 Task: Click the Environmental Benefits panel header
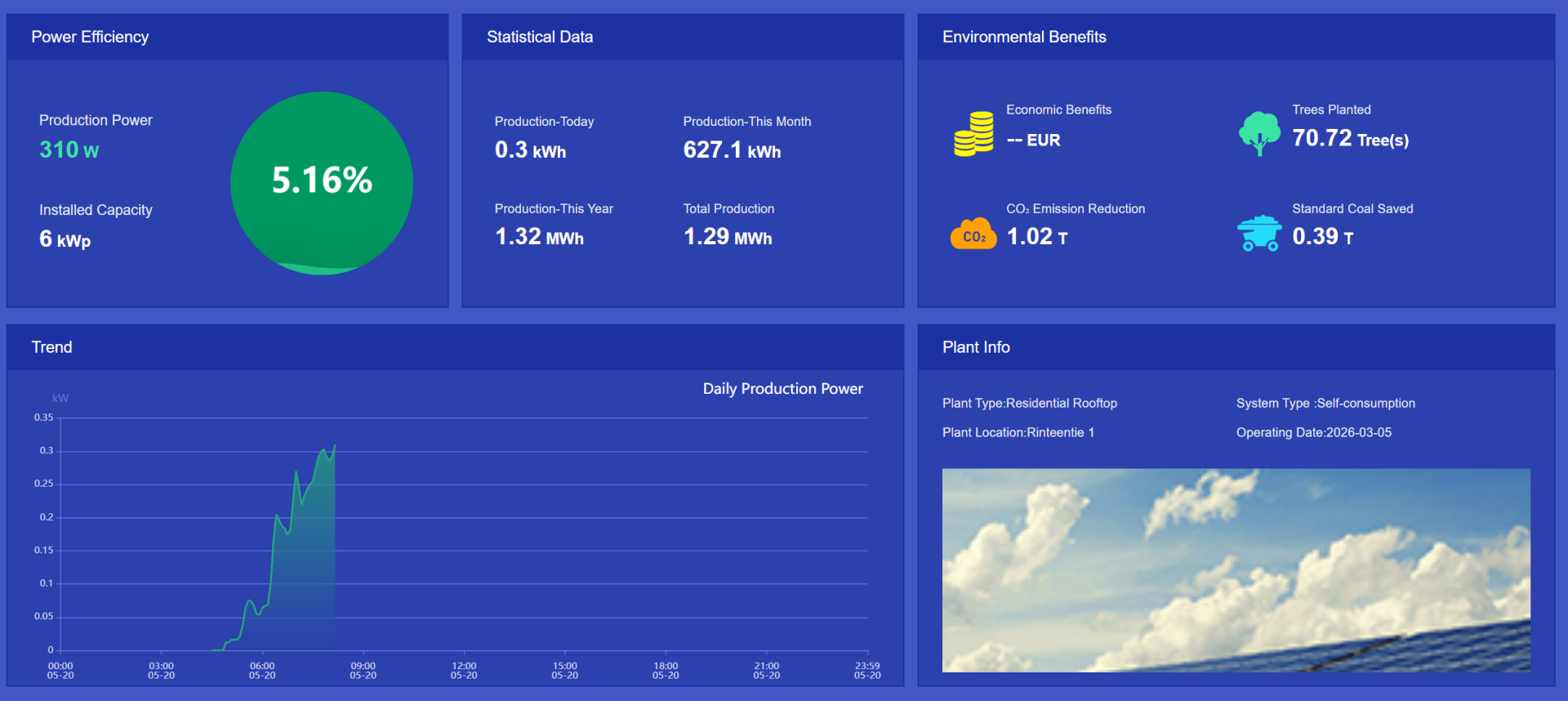[x=1236, y=37]
